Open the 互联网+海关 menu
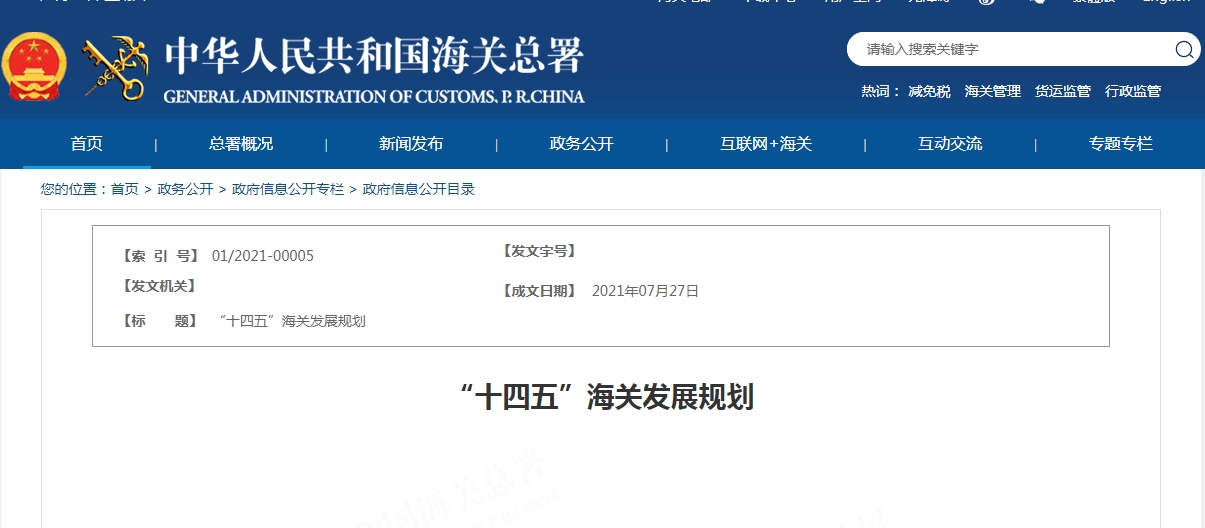Screen dimensions: 1205x528 [766, 144]
